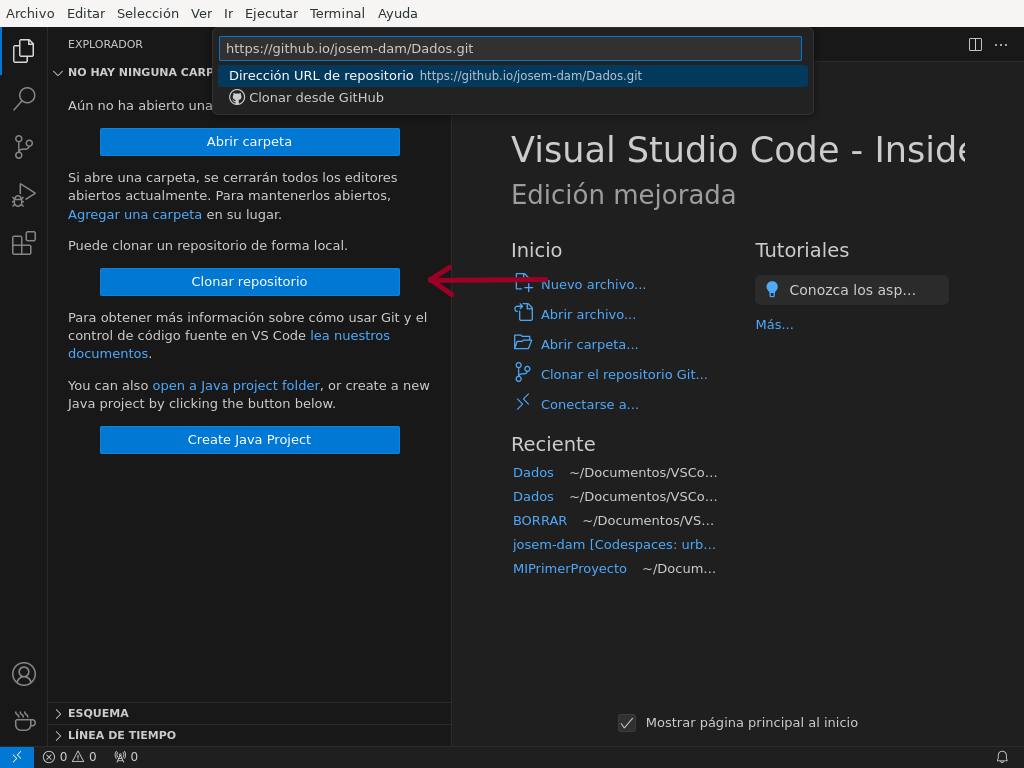Click the new file icon beside Nuevo archivo
This screenshot has width=1024, height=768.
523,283
